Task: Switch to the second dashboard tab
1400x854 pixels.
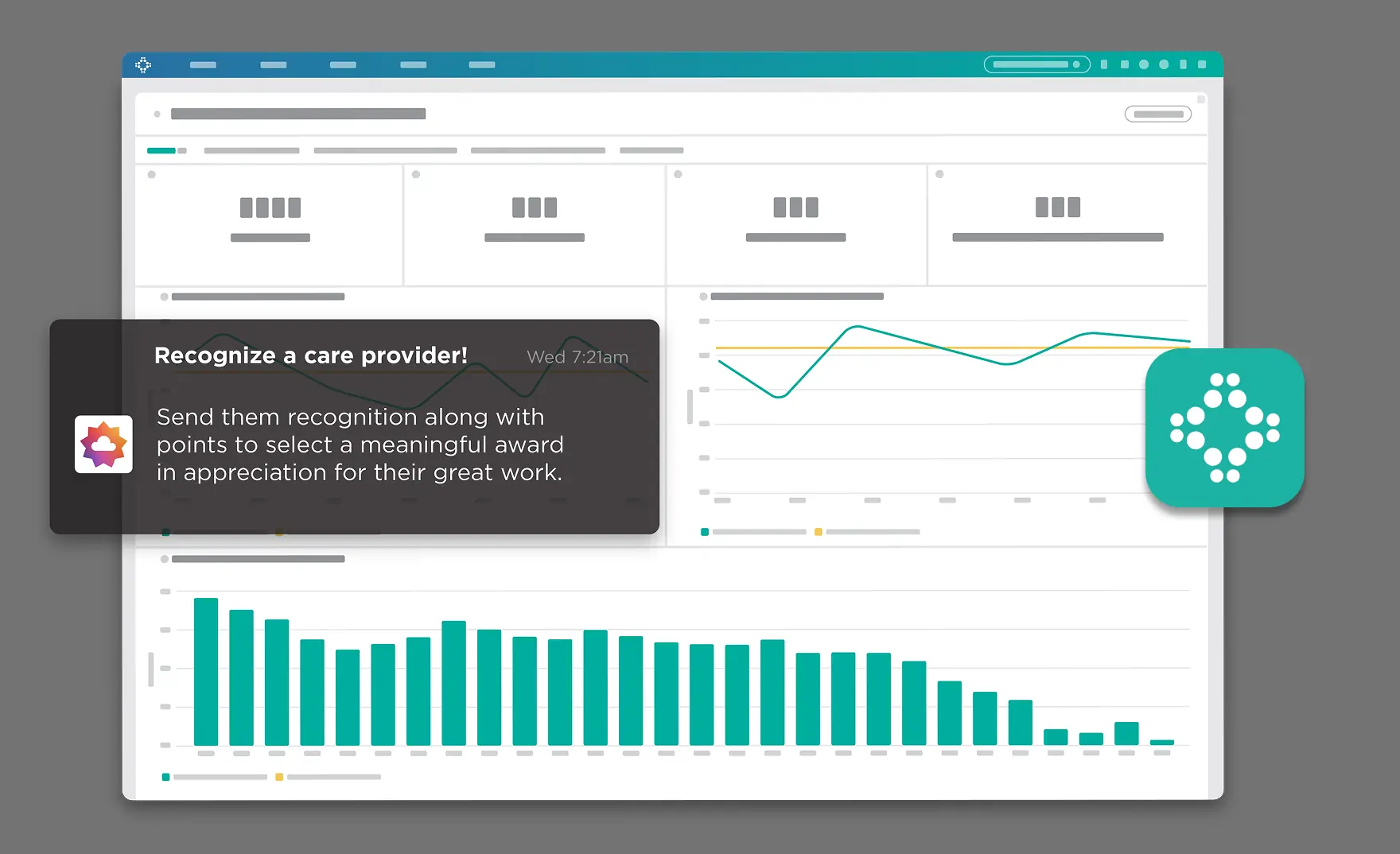Action: pos(251,150)
